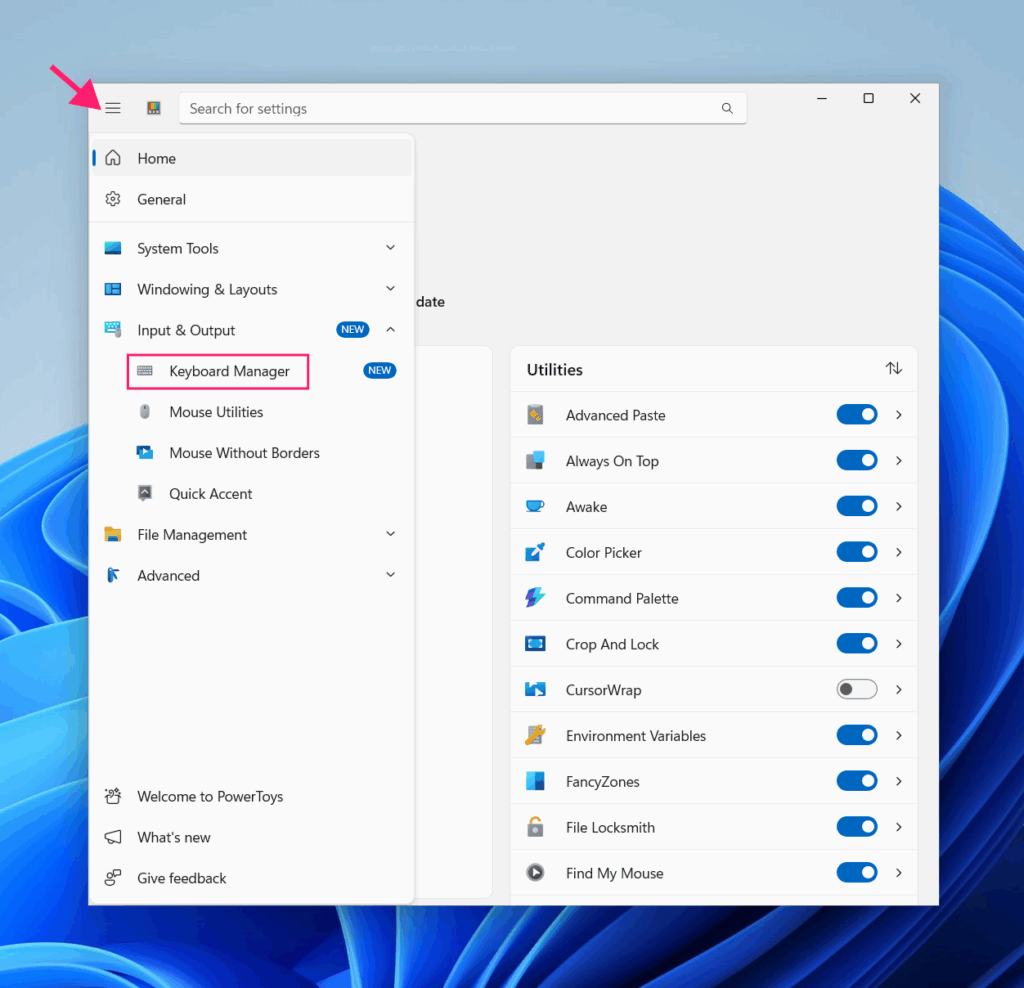This screenshot has height=988, width=1024.
Task: Open the Welcome to PowerToys label
Action: (210, 797)
